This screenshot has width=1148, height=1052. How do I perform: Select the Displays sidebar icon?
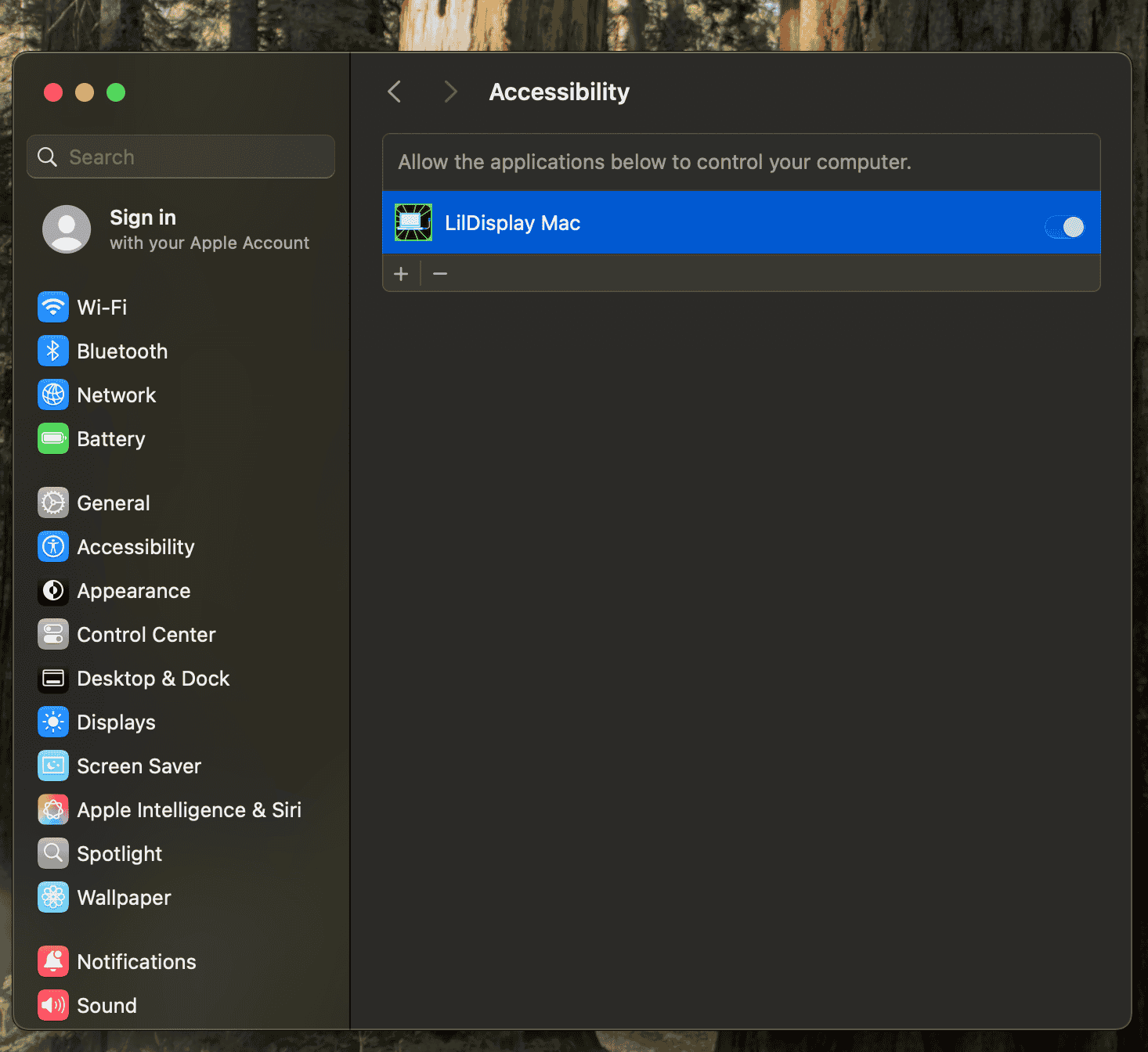[x=52, y=722]
